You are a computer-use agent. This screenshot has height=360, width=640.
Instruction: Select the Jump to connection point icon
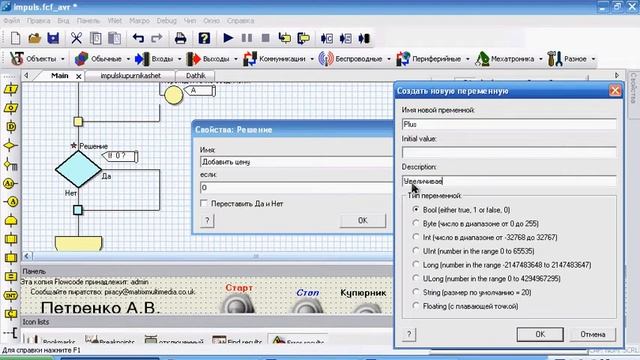pyautogui.click(x=11, y=202)
